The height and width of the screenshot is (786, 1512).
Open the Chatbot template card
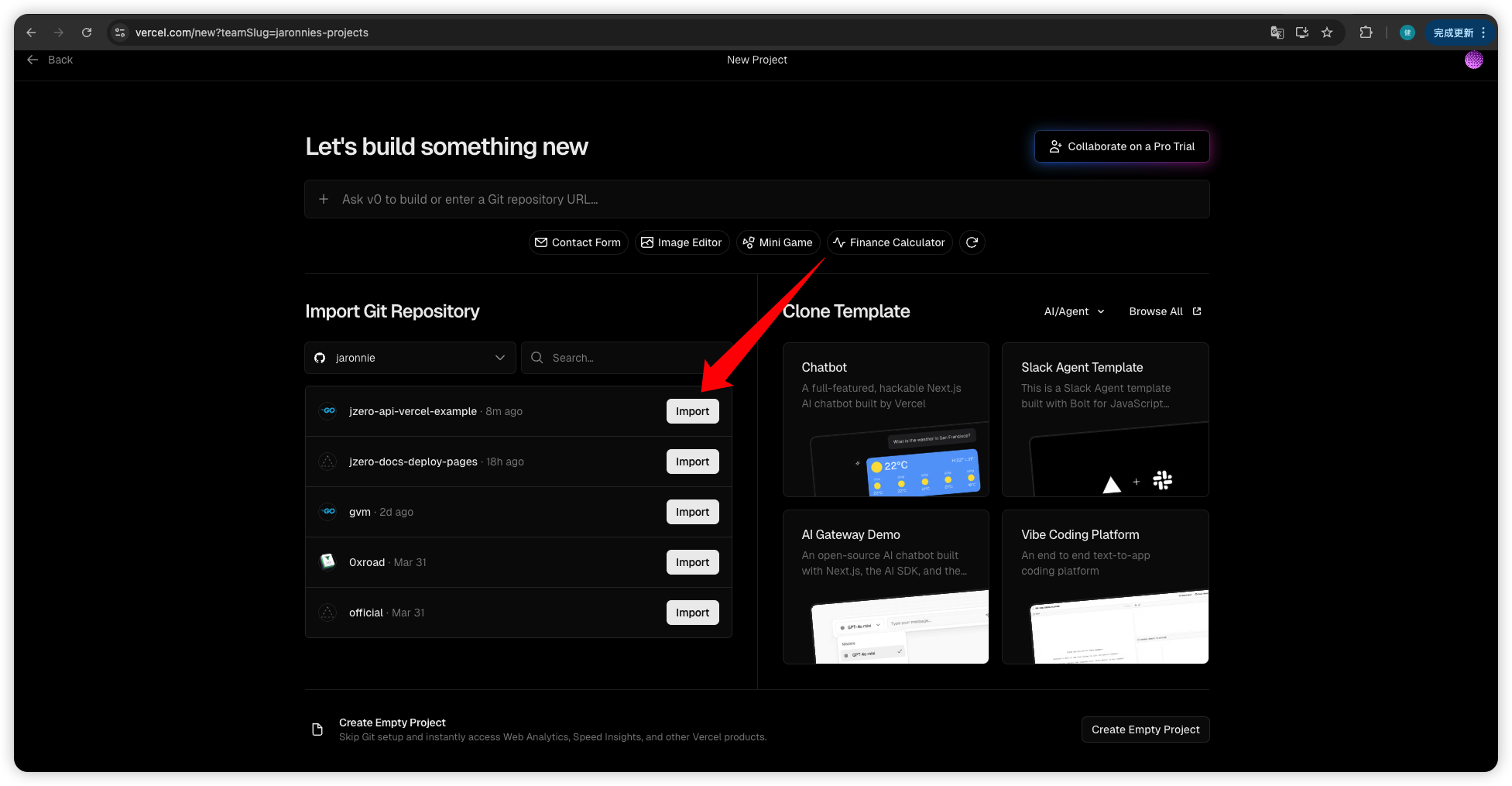pyautogui.click(x=885, y=419)
